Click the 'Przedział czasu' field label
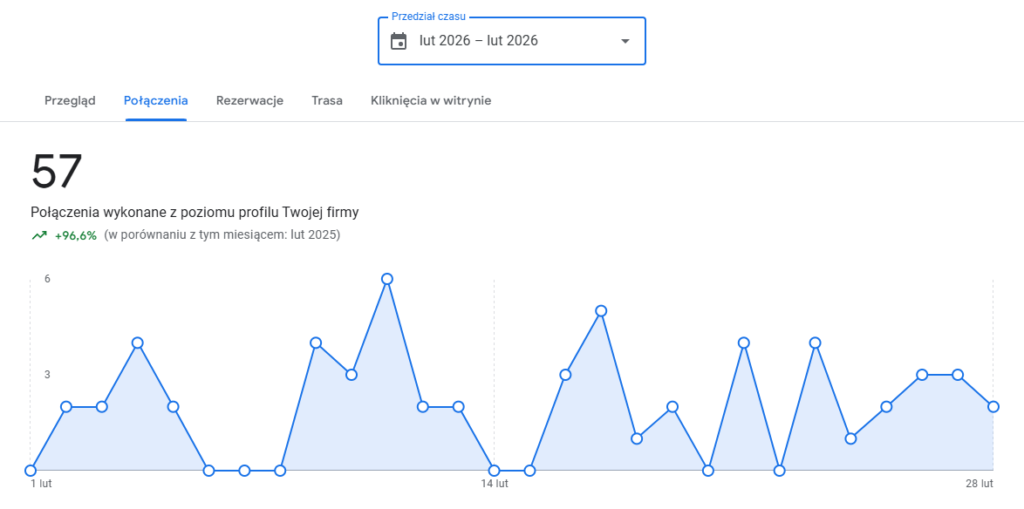 click(x=428, y=16)
